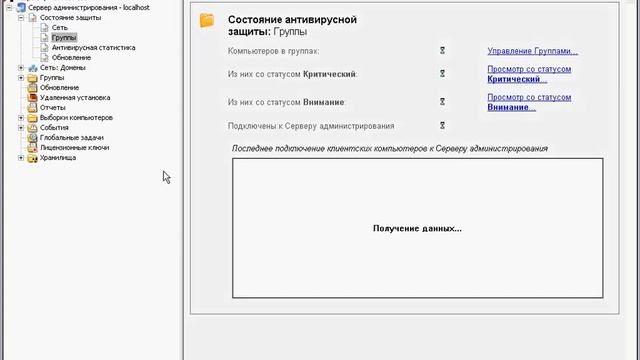Select События in the tree
The width and height of the screenshot is (640, 360).
(54, 128)
